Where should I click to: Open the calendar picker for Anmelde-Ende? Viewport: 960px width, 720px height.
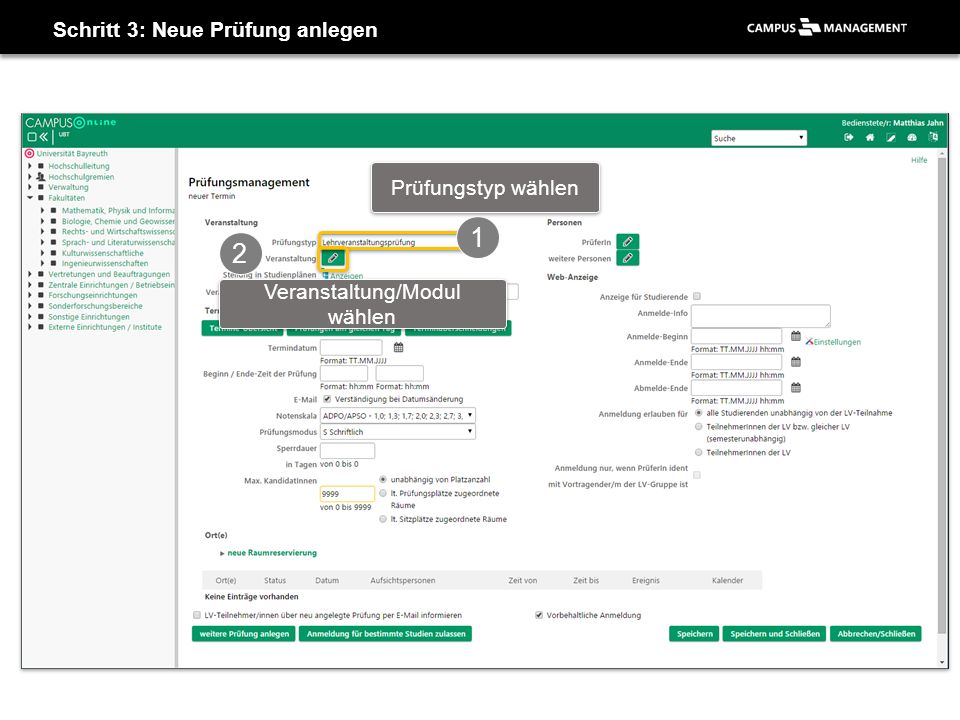[796, 362]
